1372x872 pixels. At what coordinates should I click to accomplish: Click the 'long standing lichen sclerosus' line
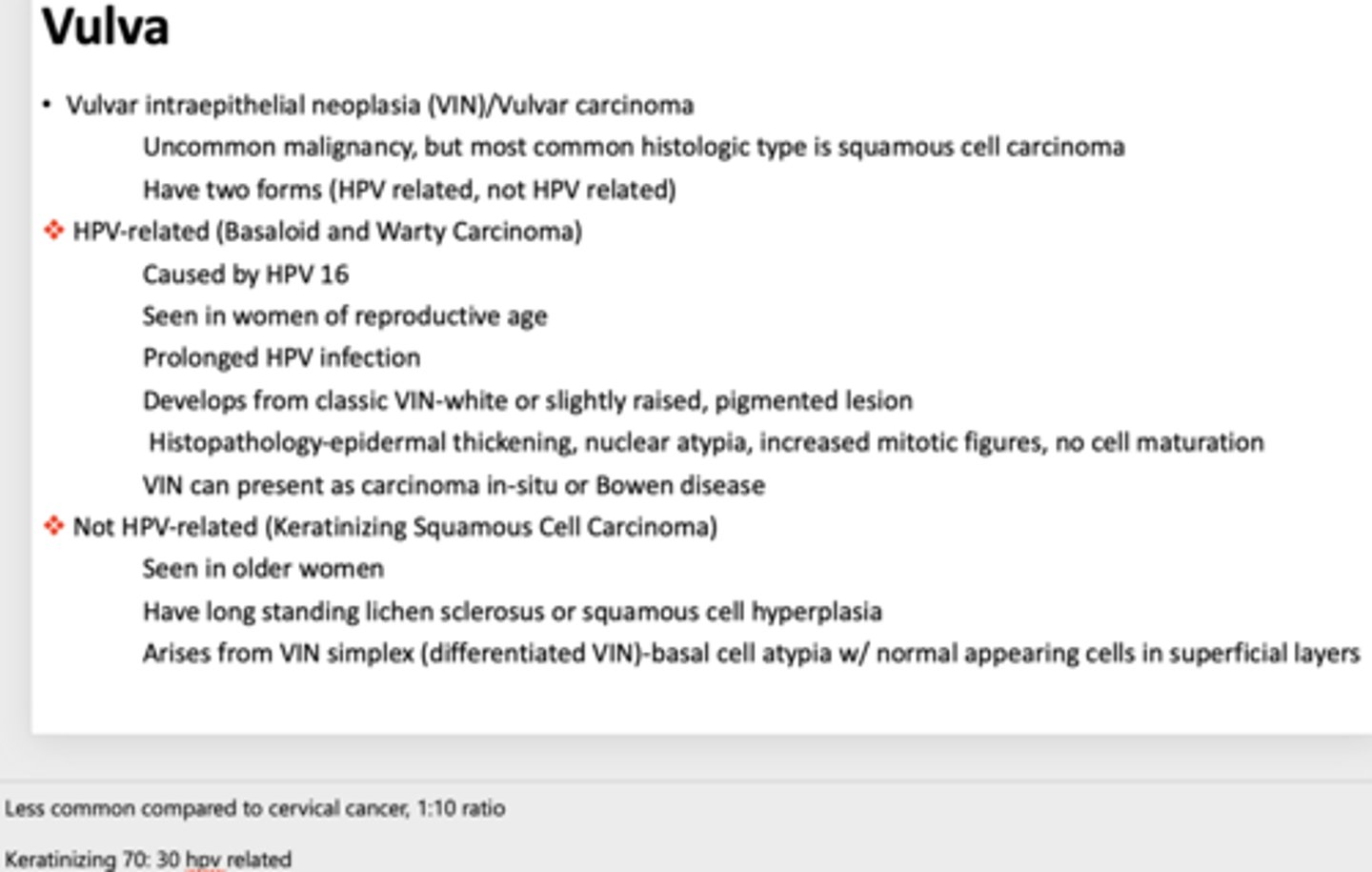pyautogui.click(x=513, y=611)
